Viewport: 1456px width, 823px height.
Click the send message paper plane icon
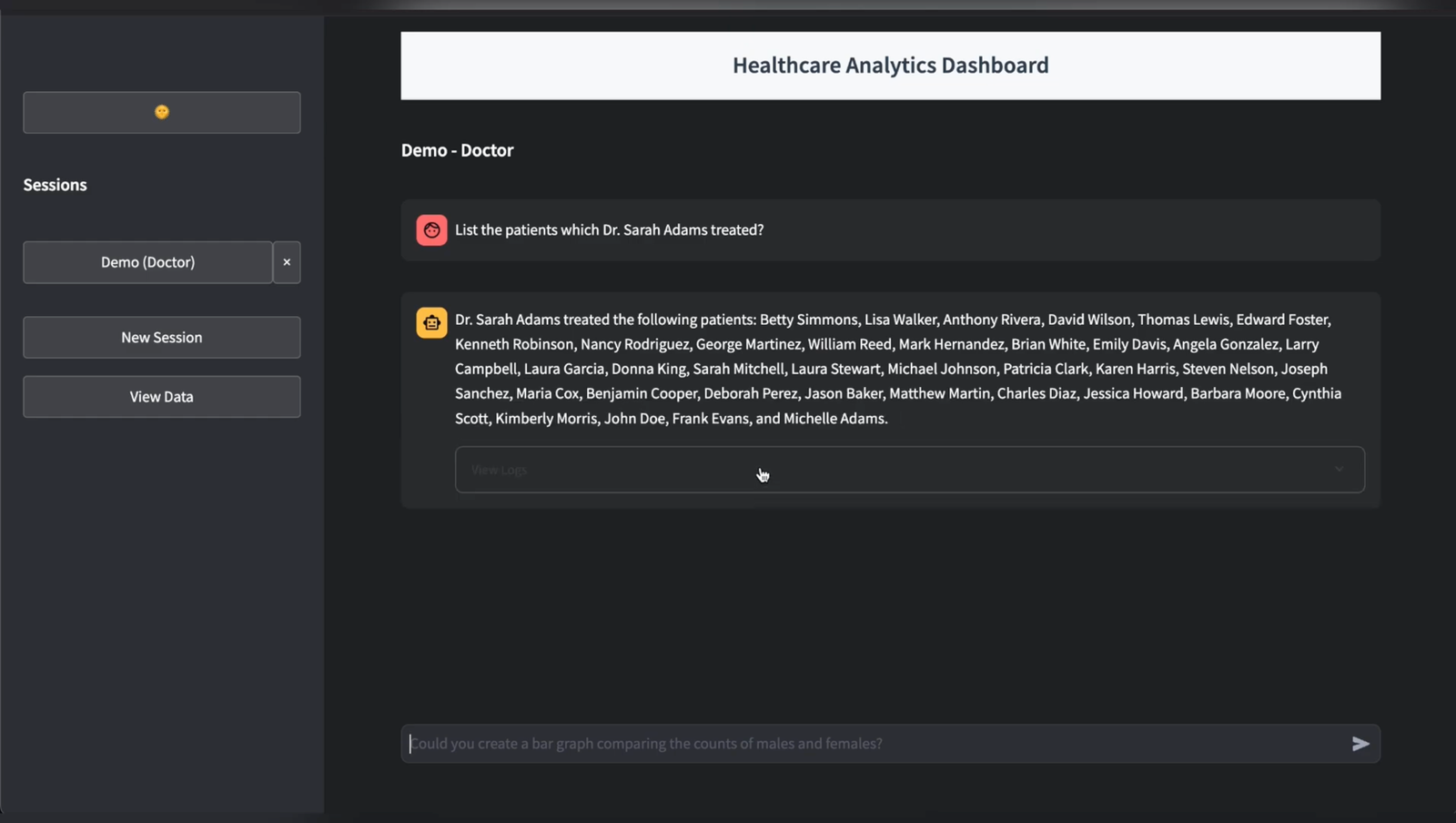(1360, 744)
